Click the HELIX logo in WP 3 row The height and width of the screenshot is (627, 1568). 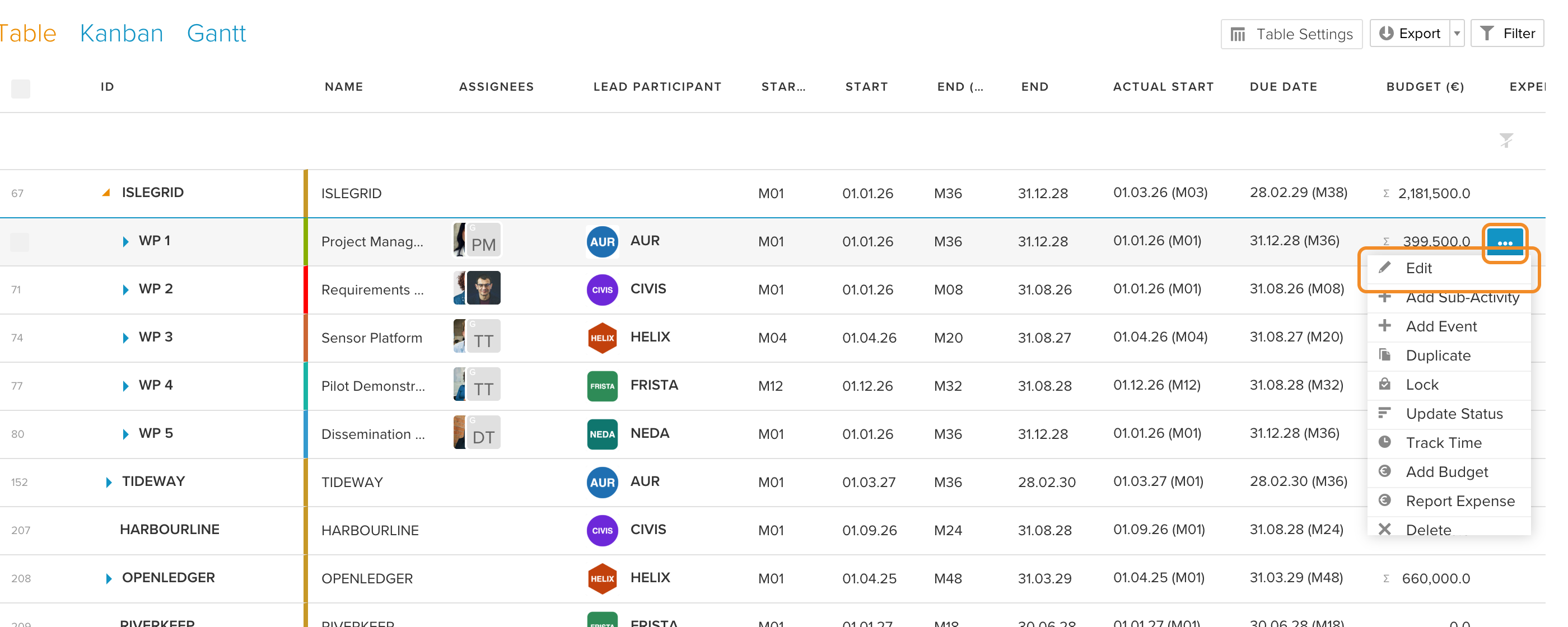[x=602, y=338]
